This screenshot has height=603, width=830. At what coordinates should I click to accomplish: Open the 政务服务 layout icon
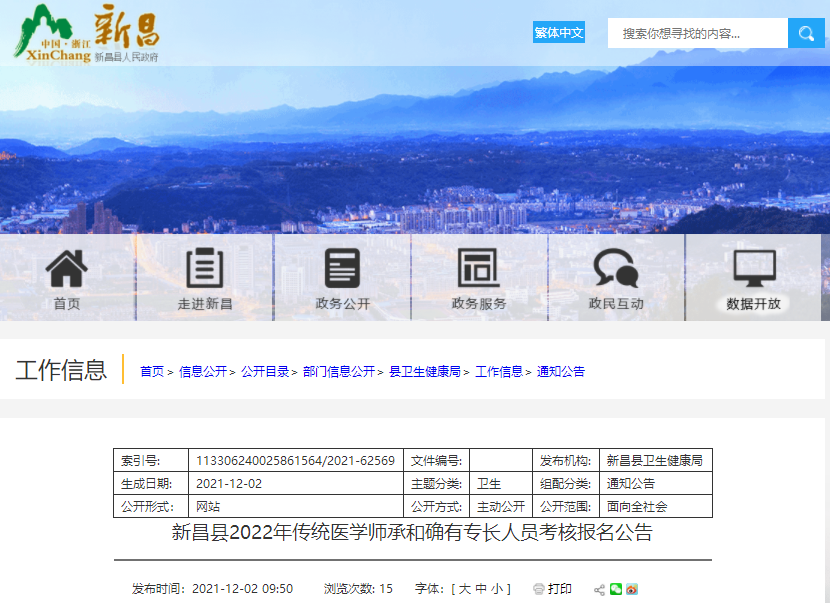[x=478, y=268]
